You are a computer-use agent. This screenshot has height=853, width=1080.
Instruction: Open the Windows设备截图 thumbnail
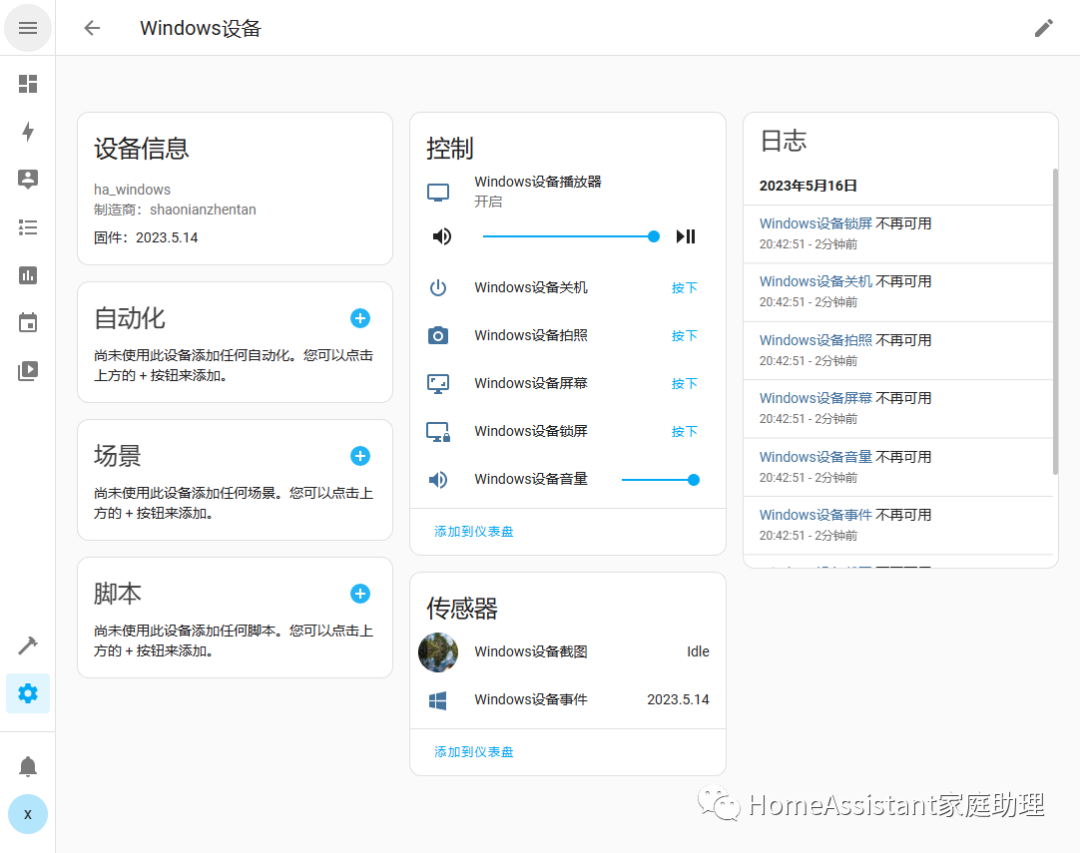(438, 652)
